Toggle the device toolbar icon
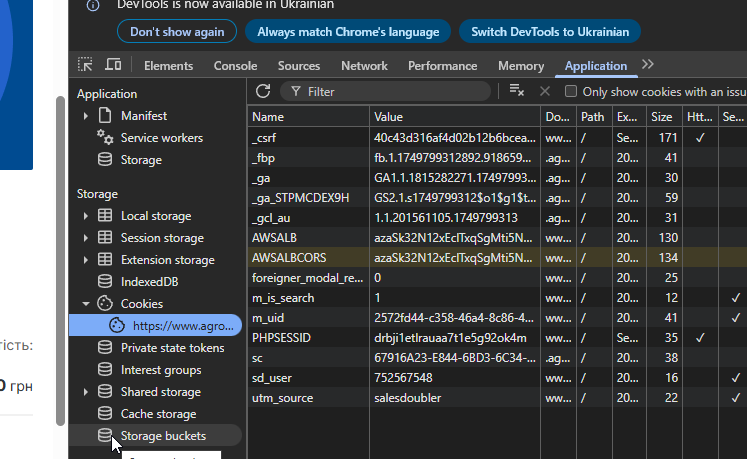747x459 pixels. 113,65
